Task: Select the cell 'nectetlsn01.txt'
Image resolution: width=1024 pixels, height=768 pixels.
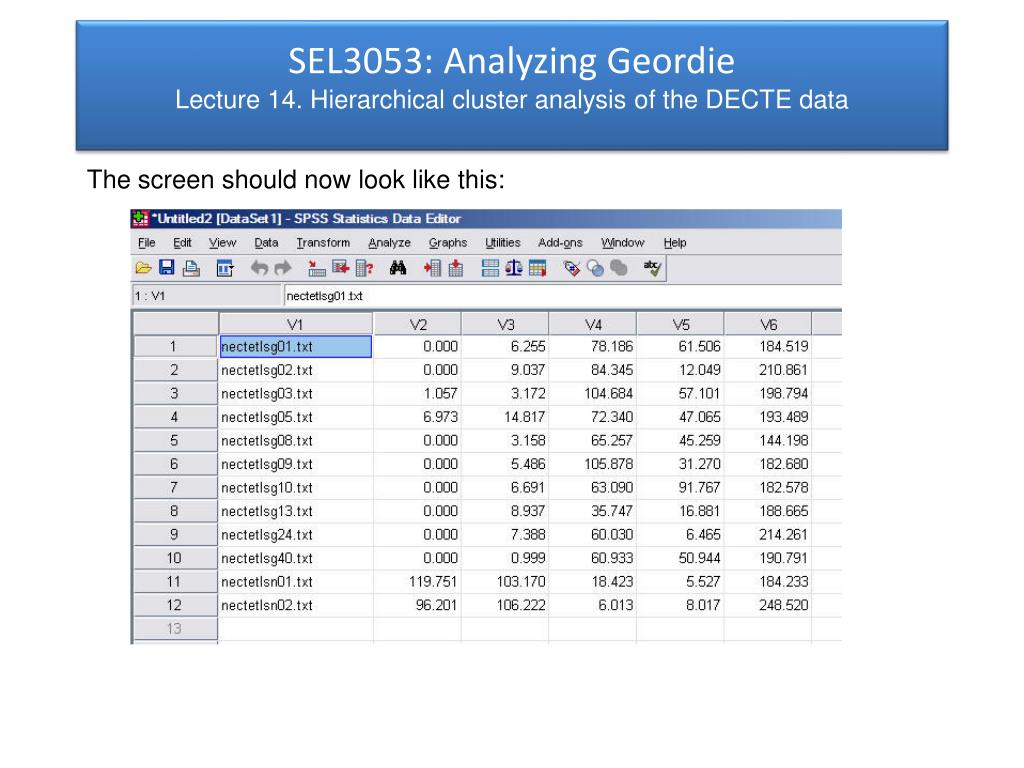Action: [x=296, y=582]
